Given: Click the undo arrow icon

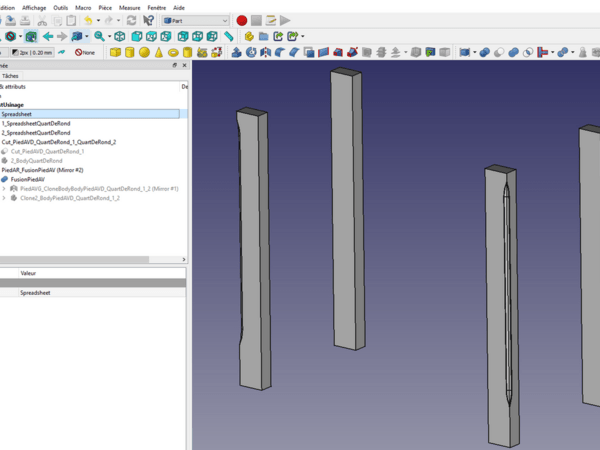Looking at the screenshot, I should pyautogui.click(x=88, y=20).
